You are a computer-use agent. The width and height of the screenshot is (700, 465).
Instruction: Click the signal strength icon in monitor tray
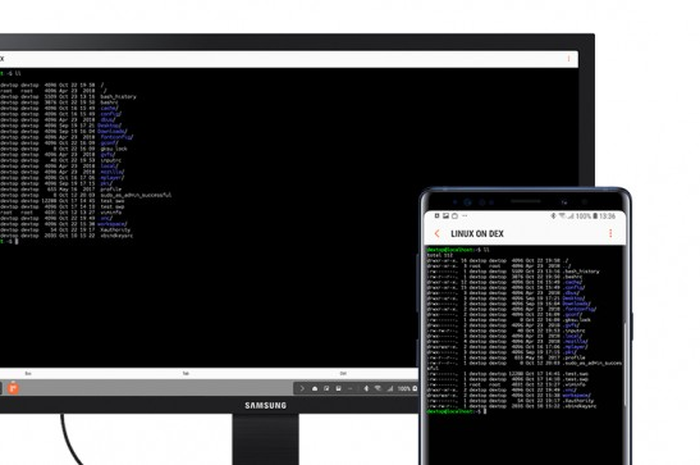coord(390,389)
